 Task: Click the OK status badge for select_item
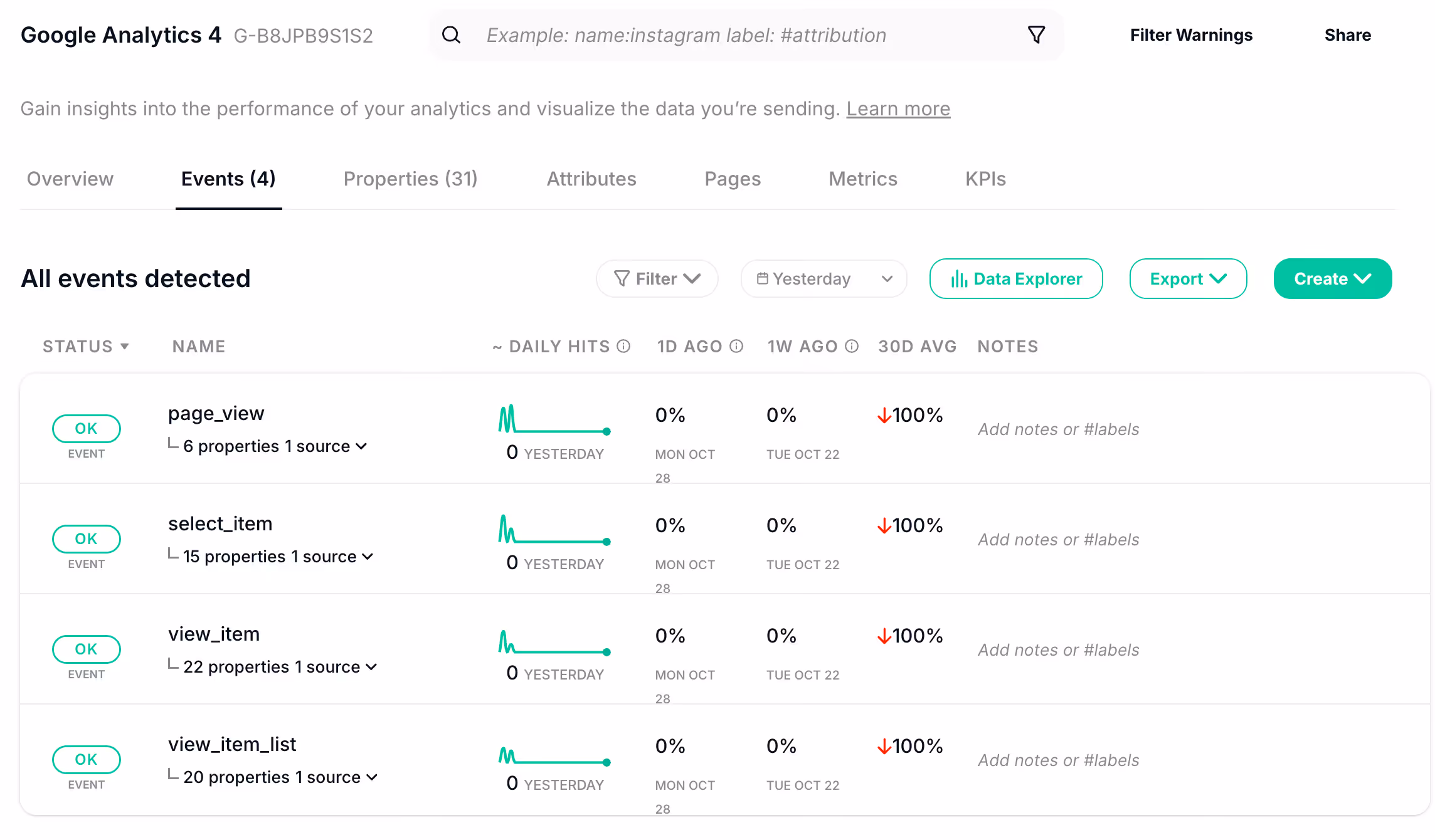pyautogui.click(x=87, y=539)
